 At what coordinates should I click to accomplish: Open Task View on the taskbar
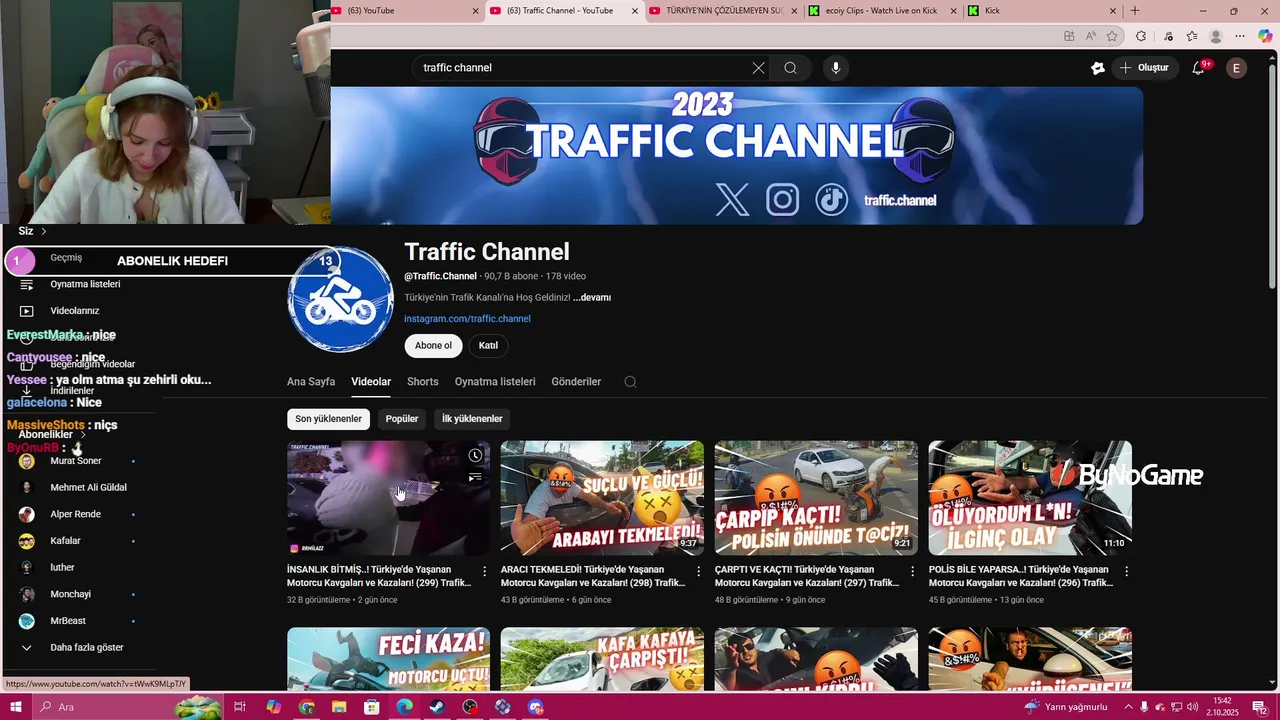[240, 707]
